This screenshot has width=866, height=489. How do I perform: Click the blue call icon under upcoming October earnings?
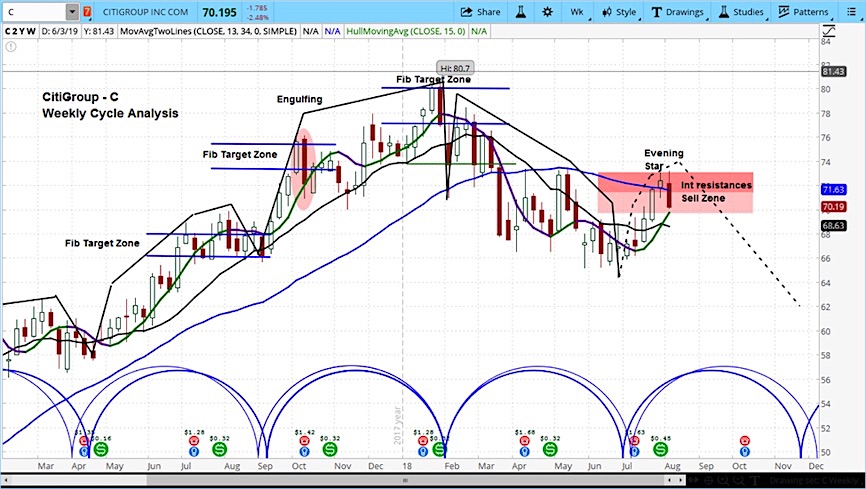(744, 451)
